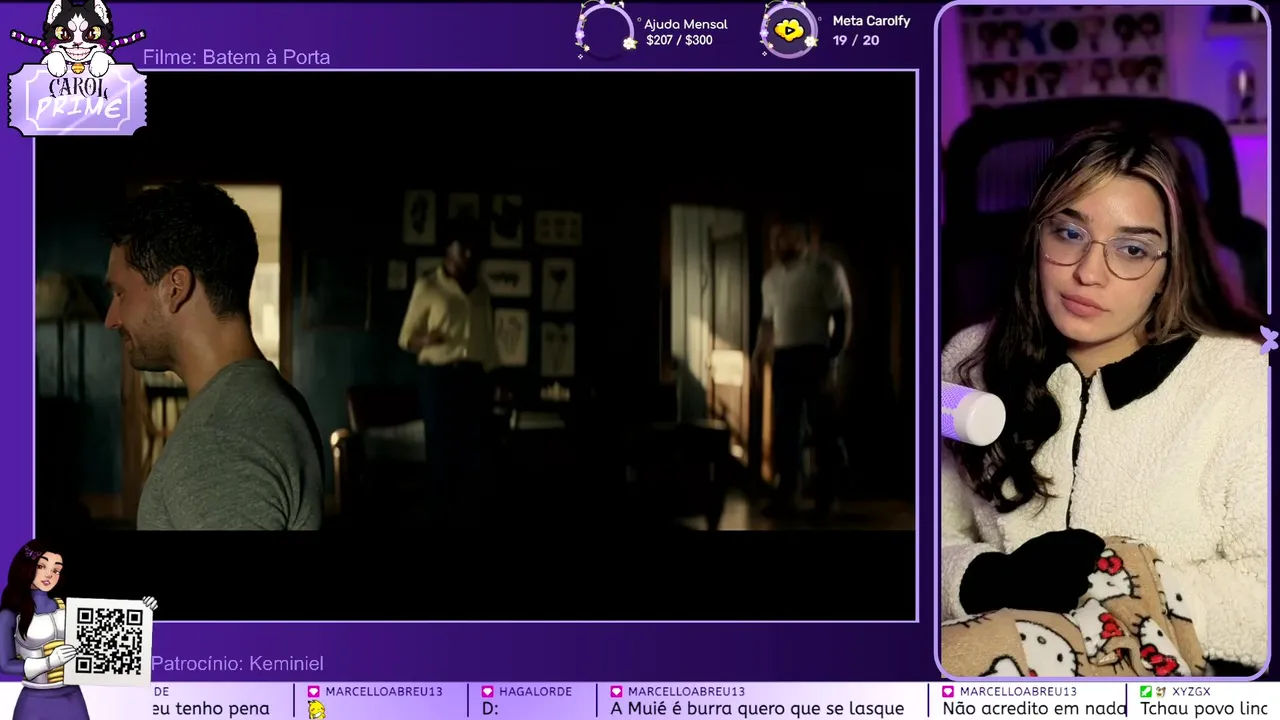
Task: Click the HAGALORDE username in ticker
Action: pyautogui.click(x=534, y=692)
